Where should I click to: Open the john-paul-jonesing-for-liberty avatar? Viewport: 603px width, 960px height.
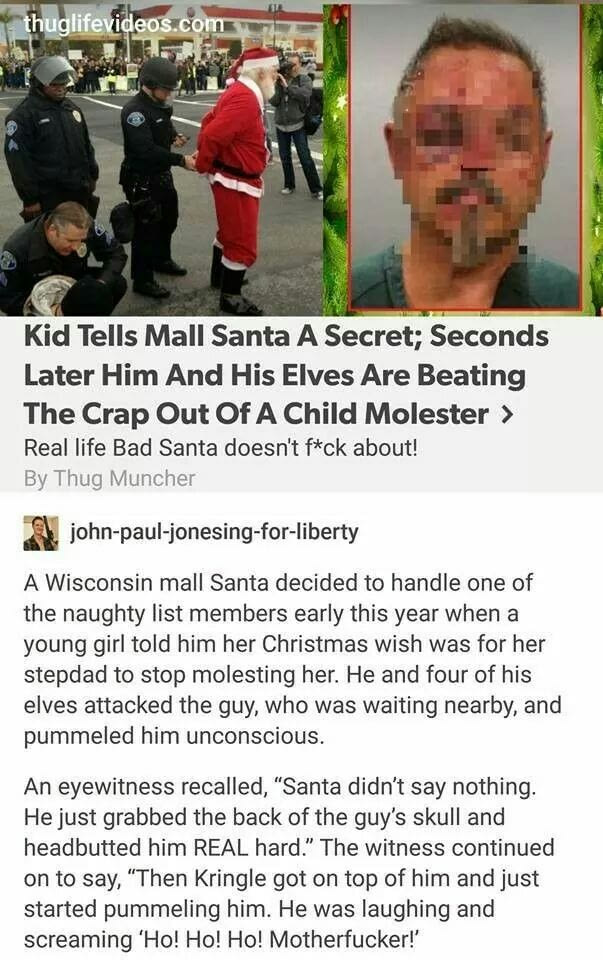click(x=41, y=533)
